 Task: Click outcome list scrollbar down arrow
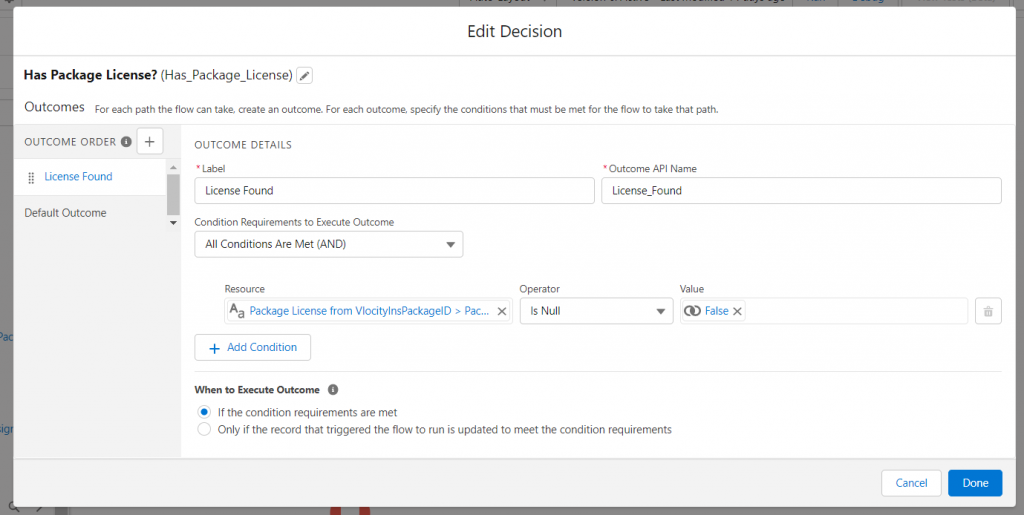[173, 223]
